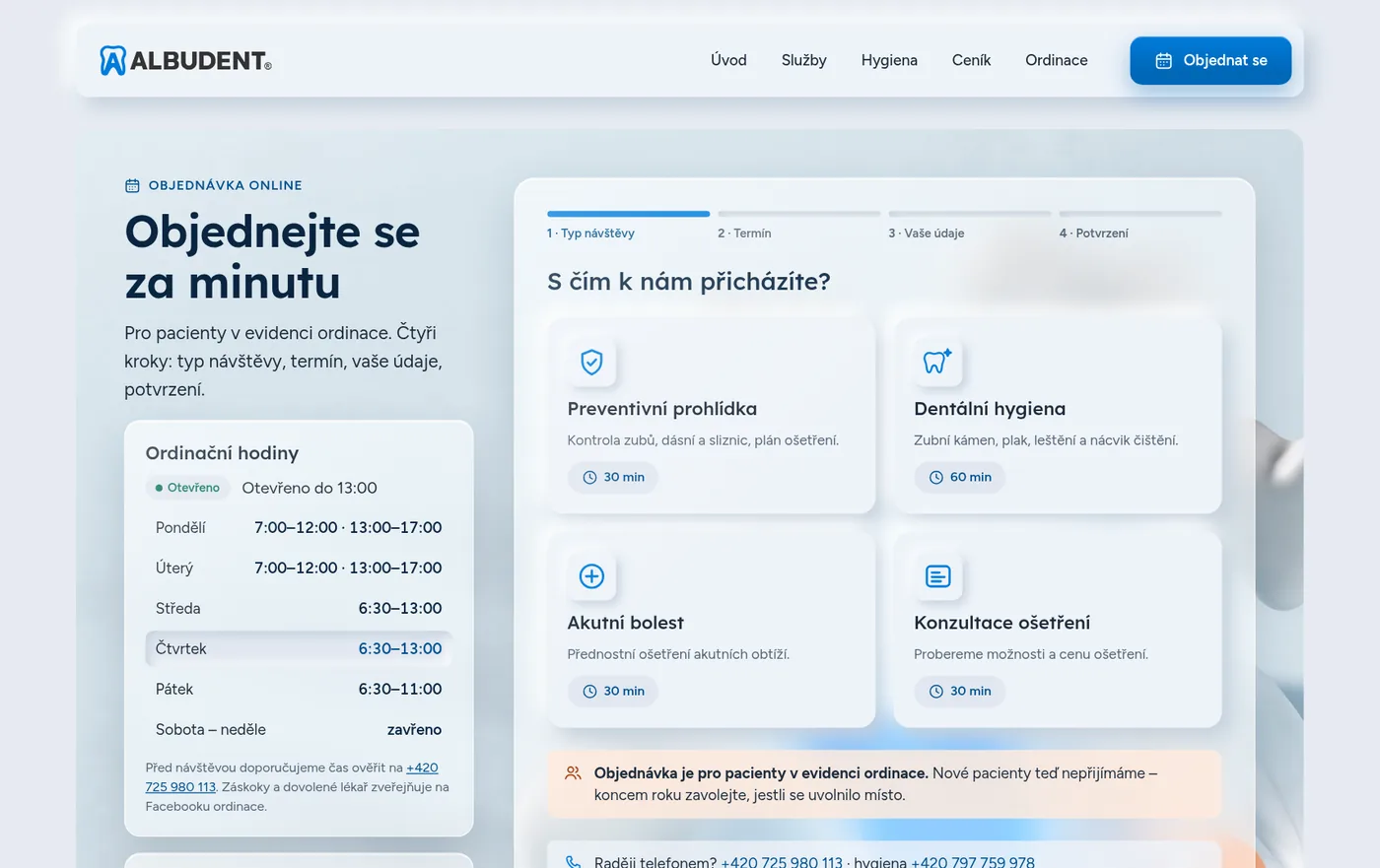The image size is (1380, 868).
Task: Click the blue progress bar above Typ návštěvy
Action: point(628,214)
